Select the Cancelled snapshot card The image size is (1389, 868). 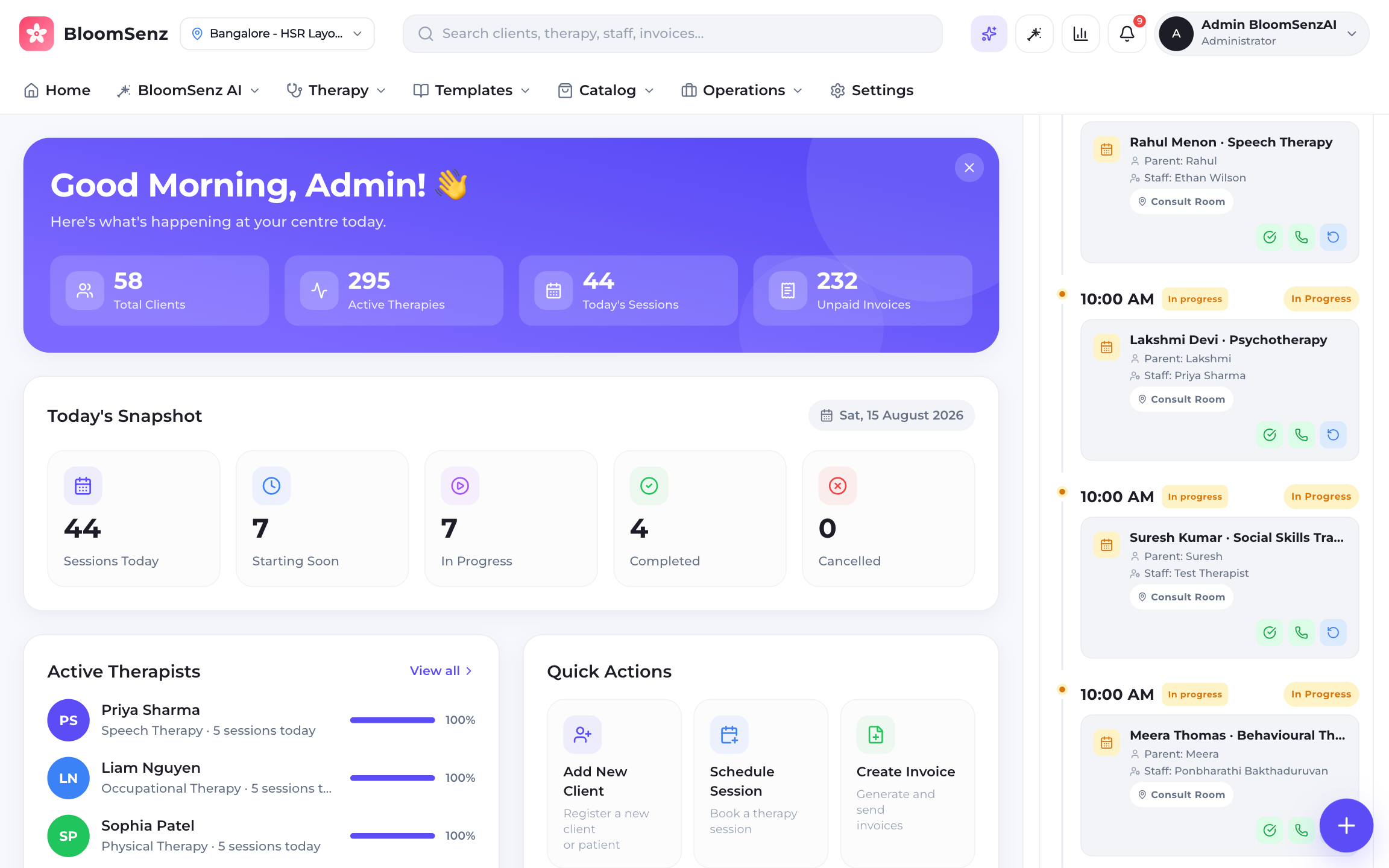888,518
